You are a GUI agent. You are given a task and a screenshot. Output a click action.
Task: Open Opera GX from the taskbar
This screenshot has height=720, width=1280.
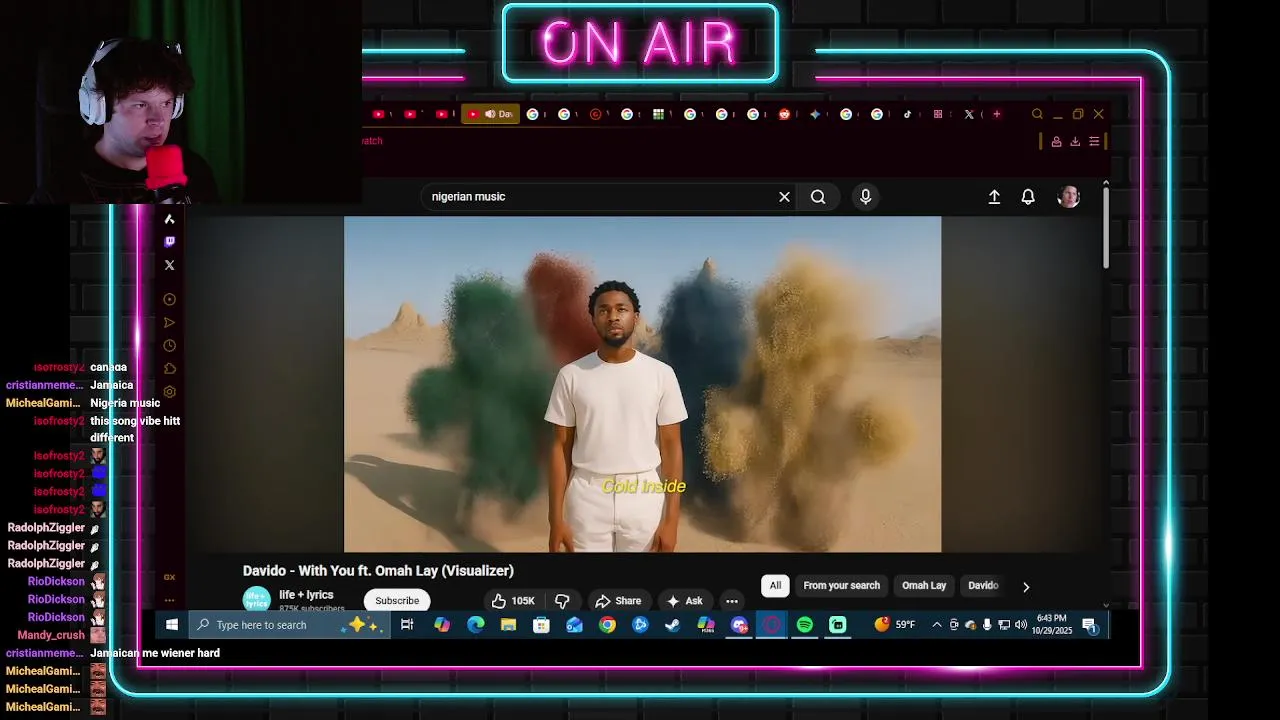coord(772,625)
